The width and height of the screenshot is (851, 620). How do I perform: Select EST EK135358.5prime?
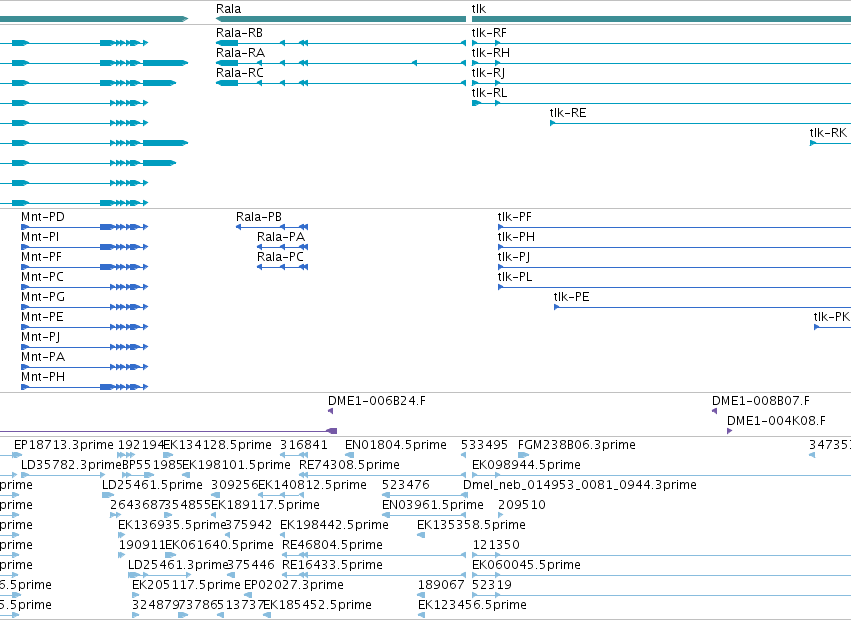pos(421,535)
